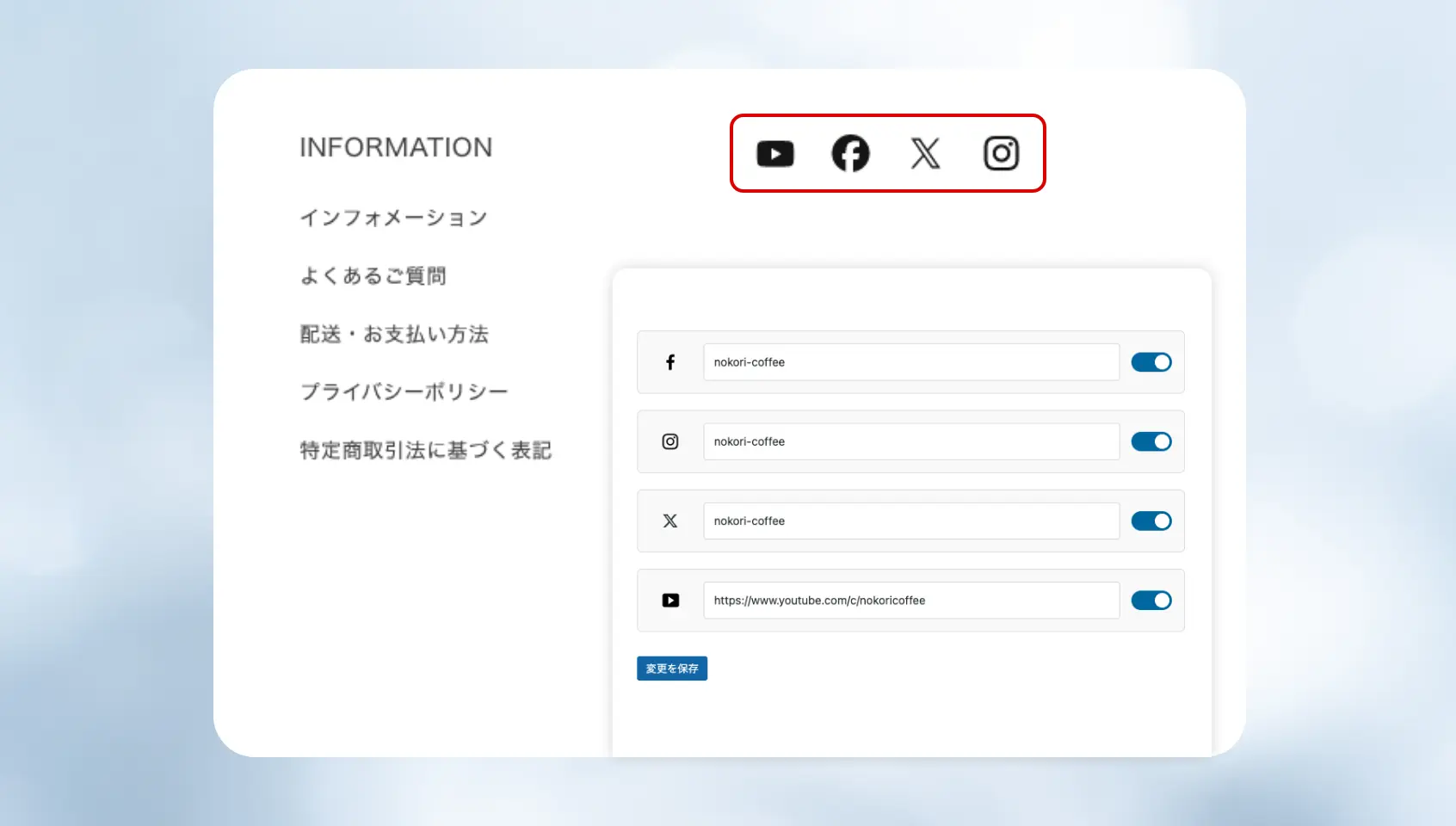Open 特定商取引法に基づく表記 link

(x=426, y=450)
